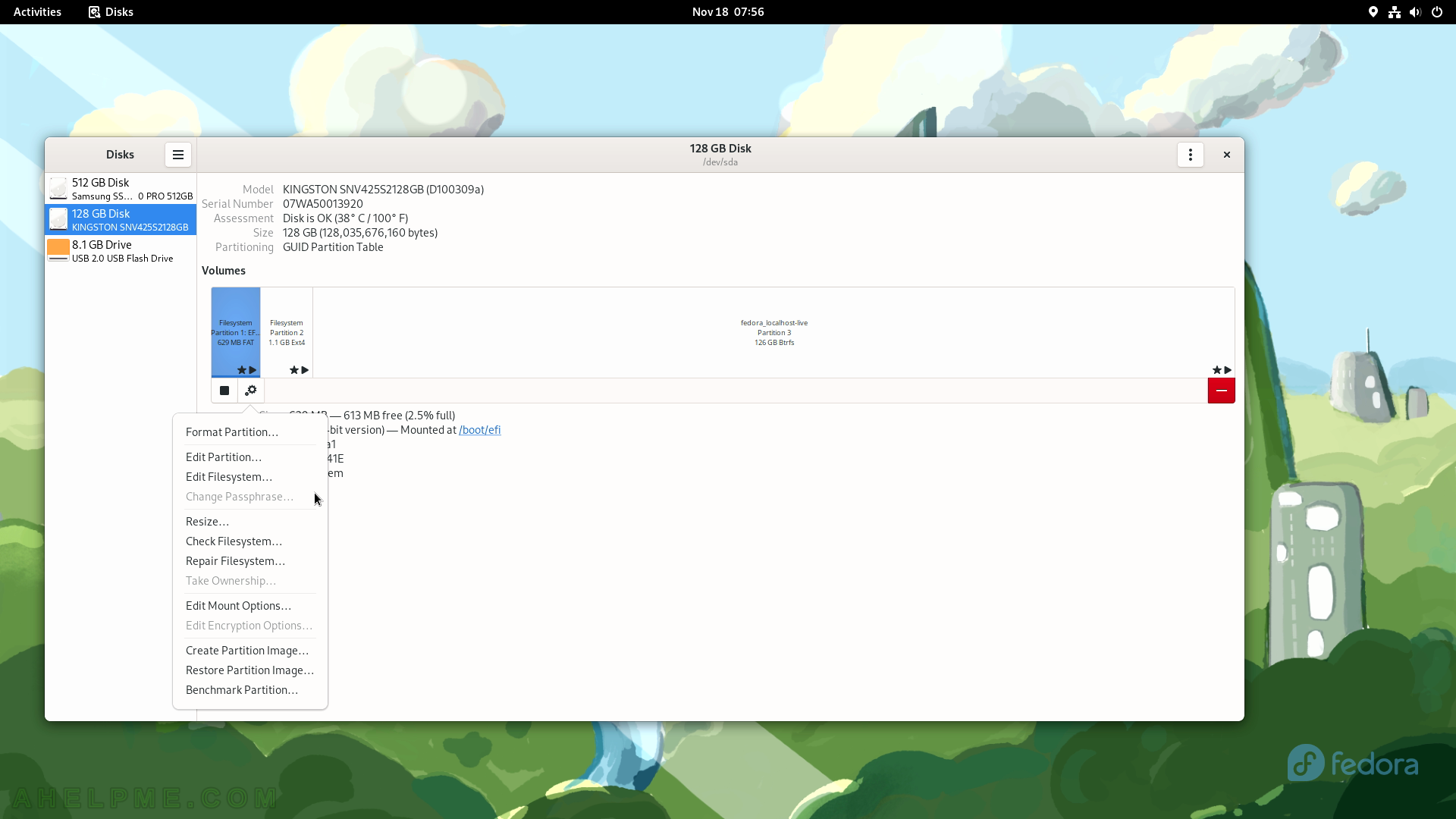Screen dimensions: 1456x819
Task: Select Partition 3 126 GB Btrfs volume
Action: click(x=773, y=332)
